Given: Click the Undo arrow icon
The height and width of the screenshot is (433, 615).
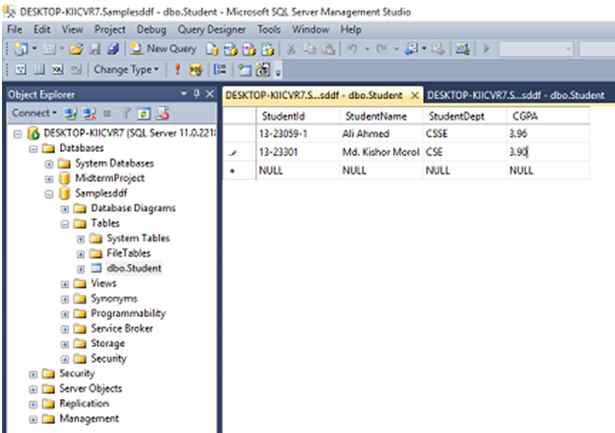Looking at the screenshot, I should (353, 49).
